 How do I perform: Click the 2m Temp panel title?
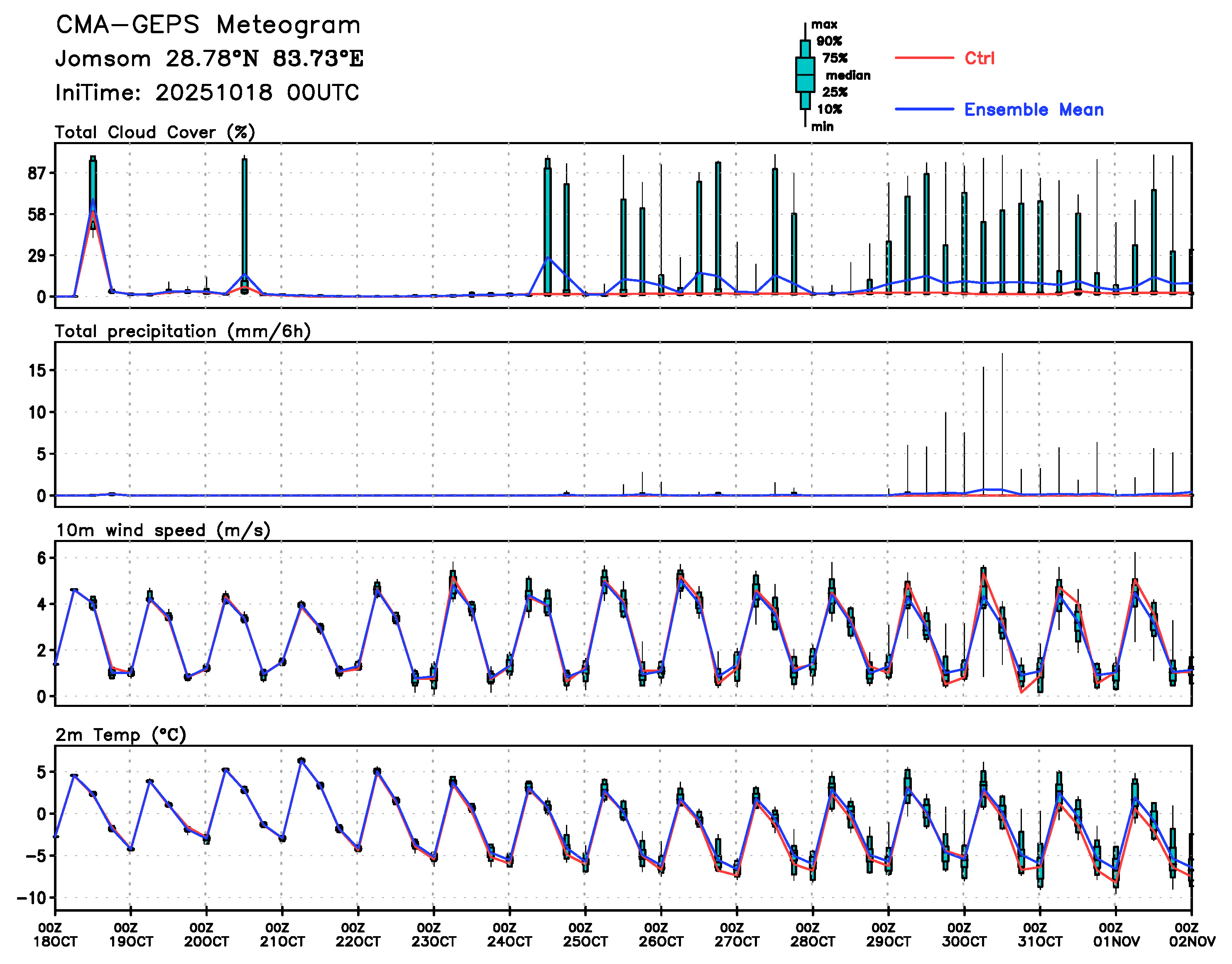click(x=121, y=735)
